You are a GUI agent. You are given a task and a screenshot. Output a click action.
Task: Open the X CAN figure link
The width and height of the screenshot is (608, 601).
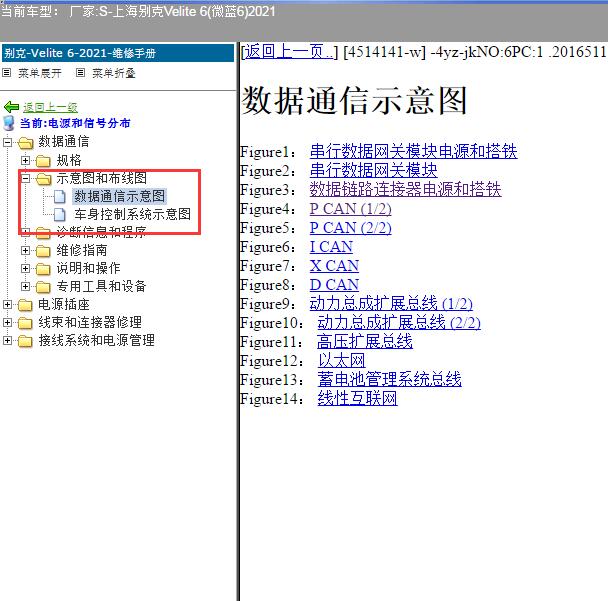pos(334,266)
